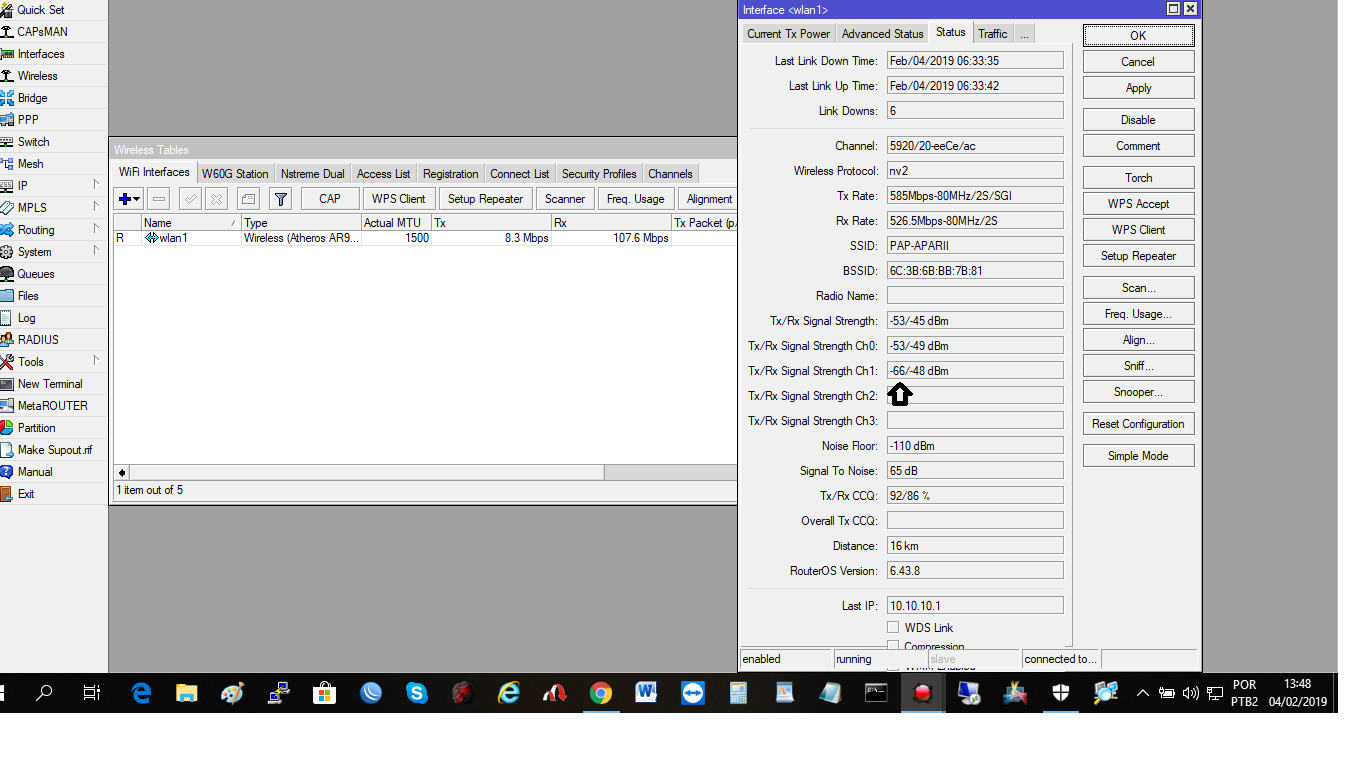Open Google Chrome from the taskbar
This screenshot has height=768, width=1366.
(600, 693)
